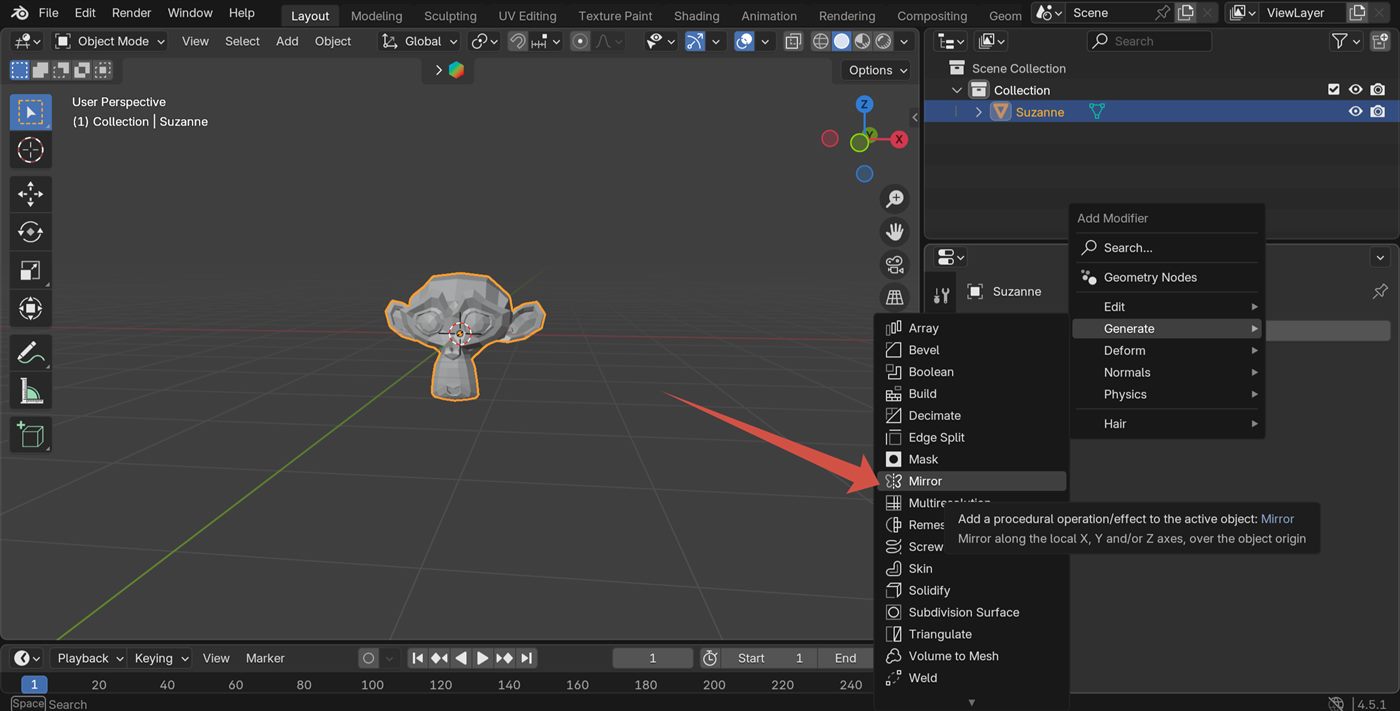The height and width of the screenshot is (711, 1400).
Task: Open Global transform orientation dropdown
Action: coord(420,41)
